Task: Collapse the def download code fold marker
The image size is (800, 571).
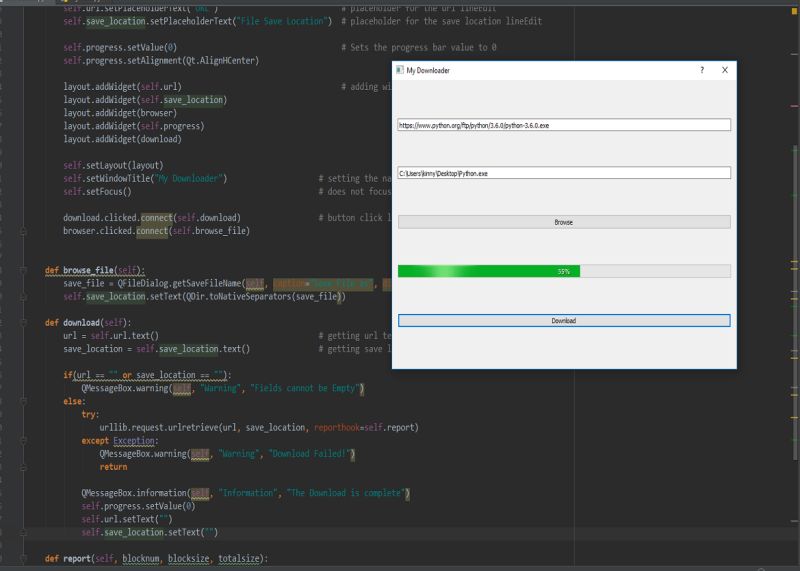Action: coord(23,322)
